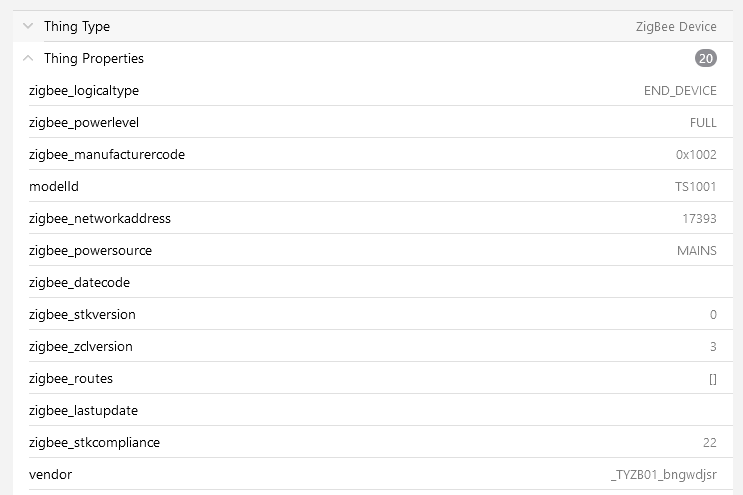Click the zigbee_manufacturercode property label
Screen dimensions: 743x495
tap(107, 154)
